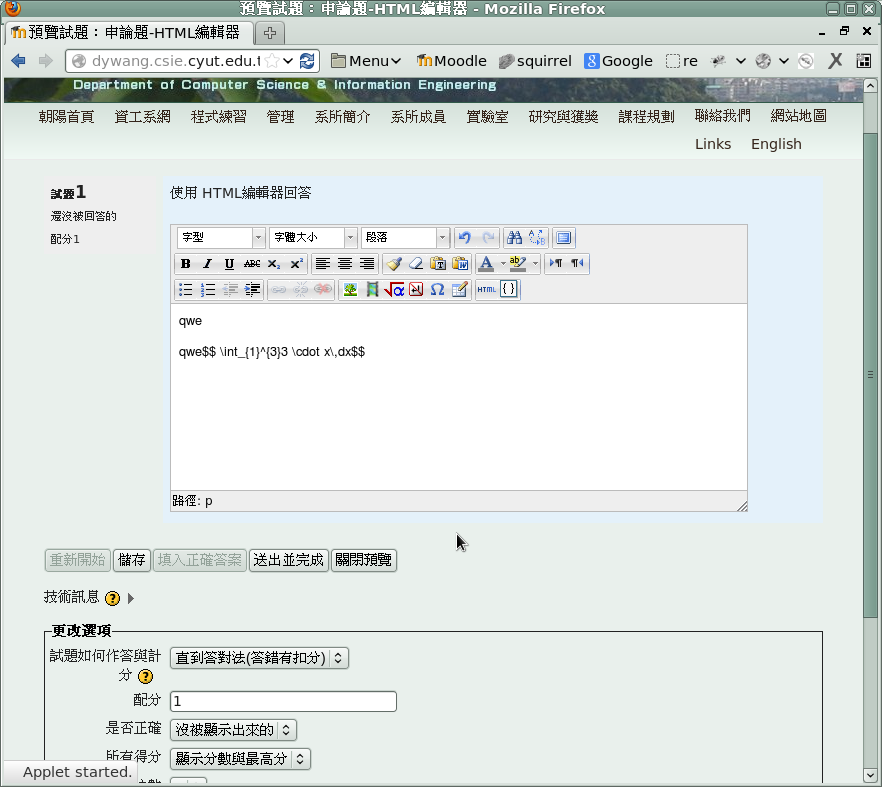Click the insert image icon
The width and height of the screenshot is (882, 787).
click(350, 290)
